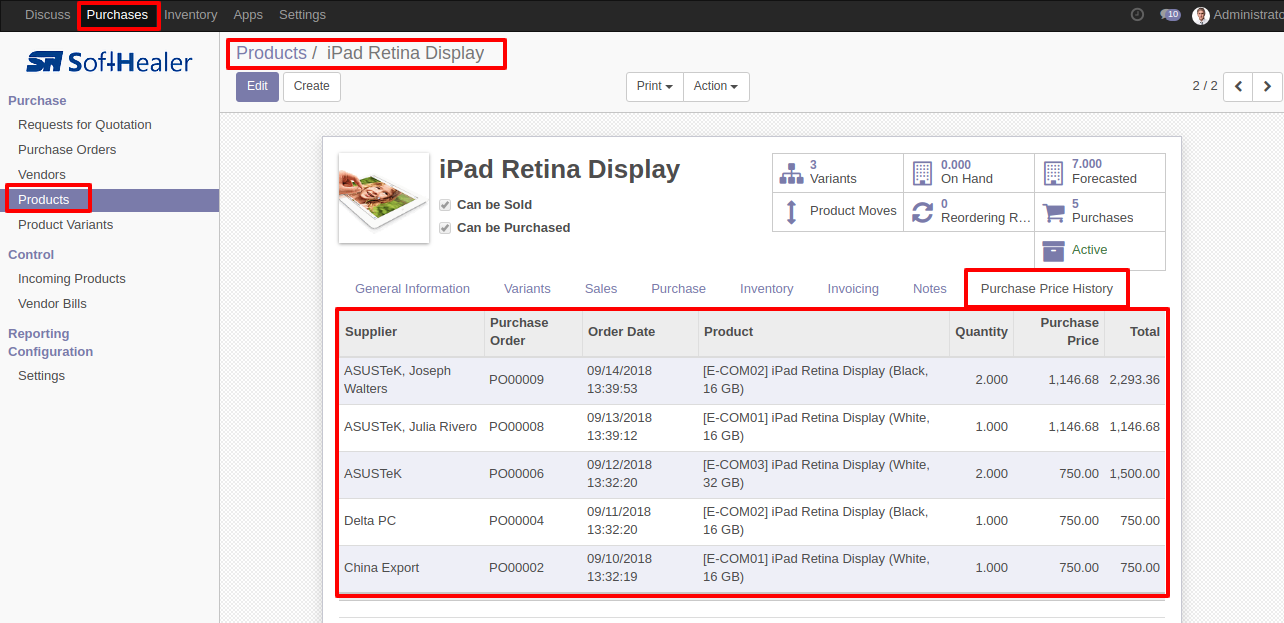Click the Forecasted building icon
This screenshot has width=1284, height=623.
[x=1053, y=173]
